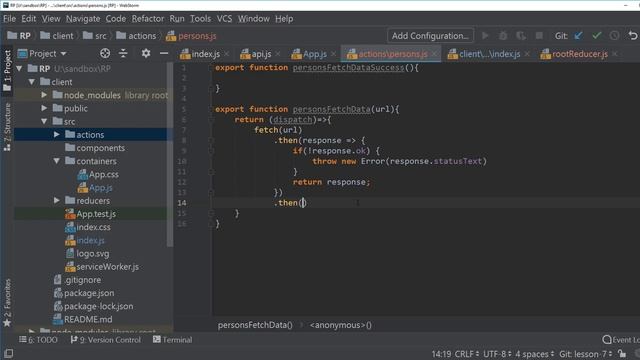This screenshot has width=640, height=360.
Task: Open the Git: lesson-7 branch dropdown
Action: click(586, 354)
